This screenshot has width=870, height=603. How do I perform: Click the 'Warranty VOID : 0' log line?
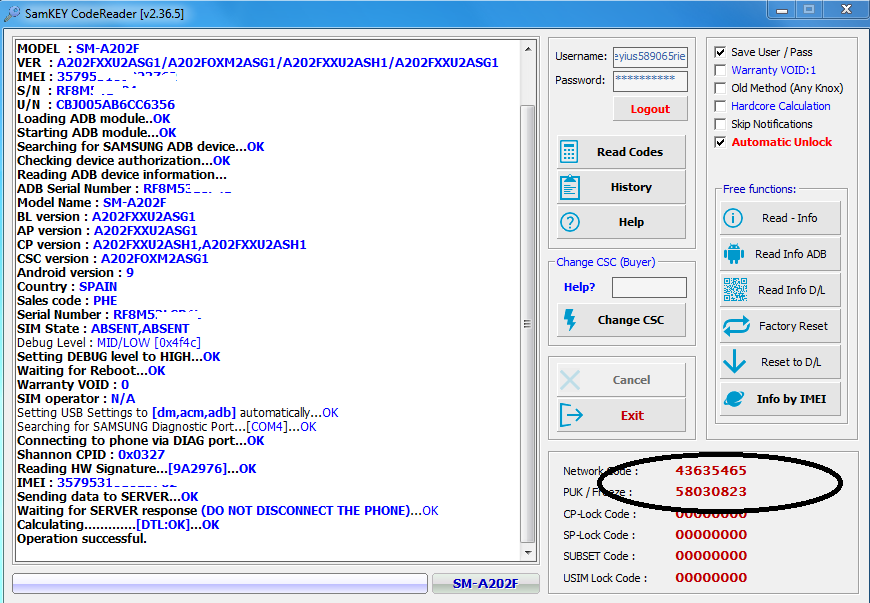73,385
